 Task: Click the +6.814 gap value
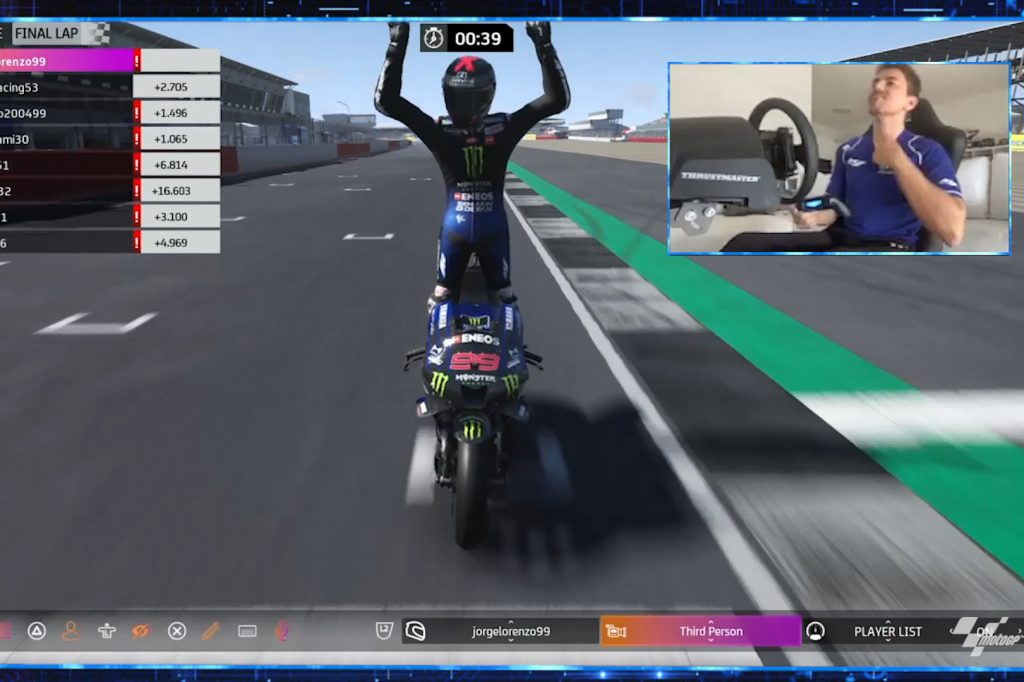[x=170, y=165]
